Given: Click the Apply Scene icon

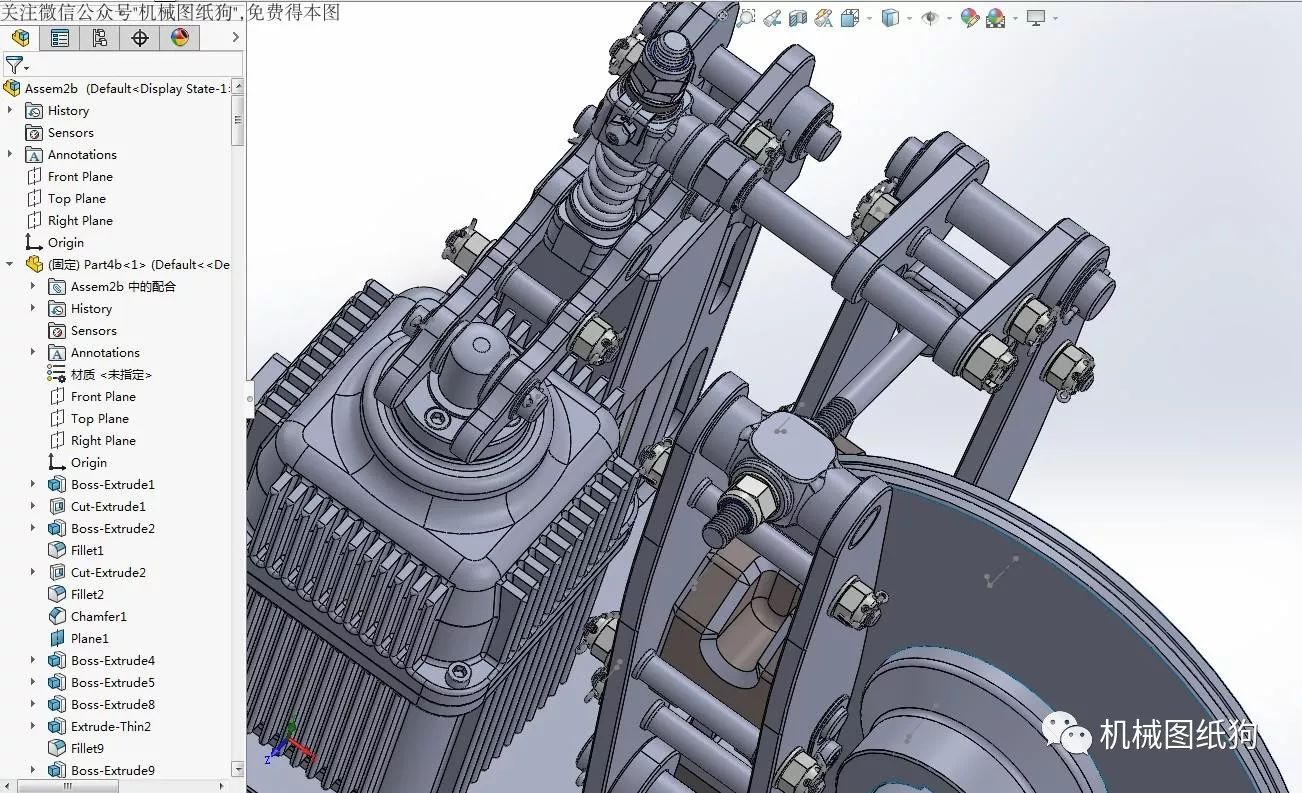Looking at the screenshot, I should point(995,17).
